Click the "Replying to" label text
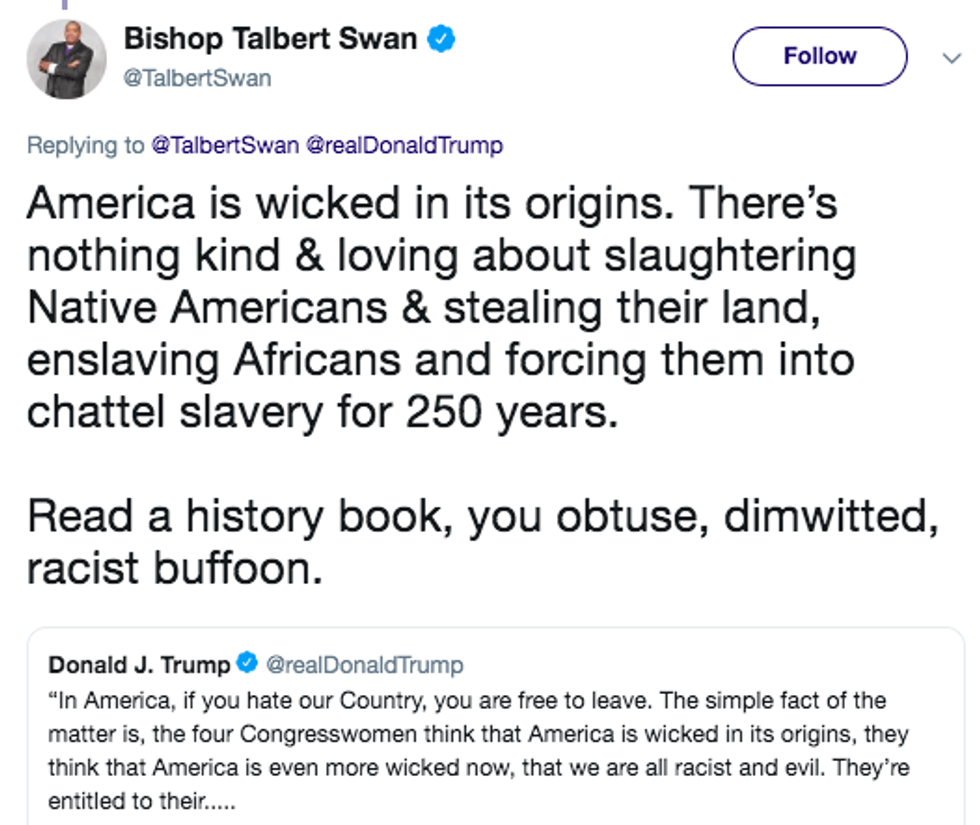The image size is (980, 825). [x=86, y=146]
